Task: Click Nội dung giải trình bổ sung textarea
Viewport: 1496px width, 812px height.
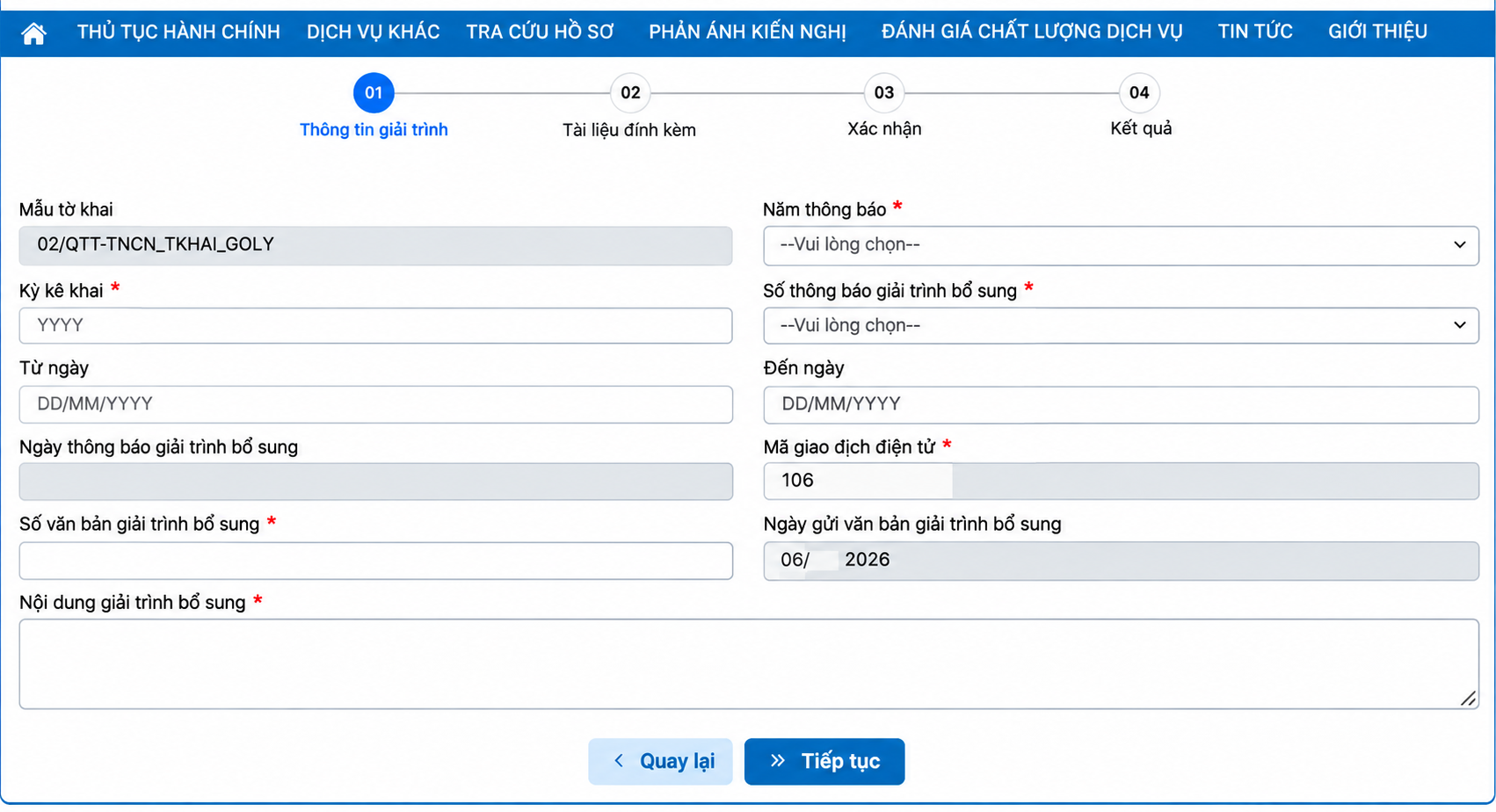Action: (x=749, y=664)
